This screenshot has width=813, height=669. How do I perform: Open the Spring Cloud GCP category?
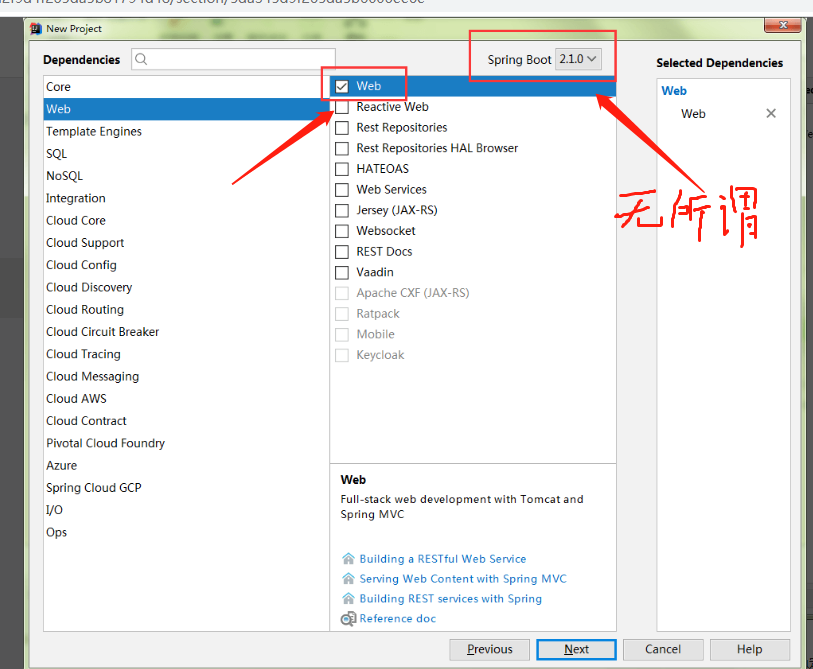tap(186, 488)
